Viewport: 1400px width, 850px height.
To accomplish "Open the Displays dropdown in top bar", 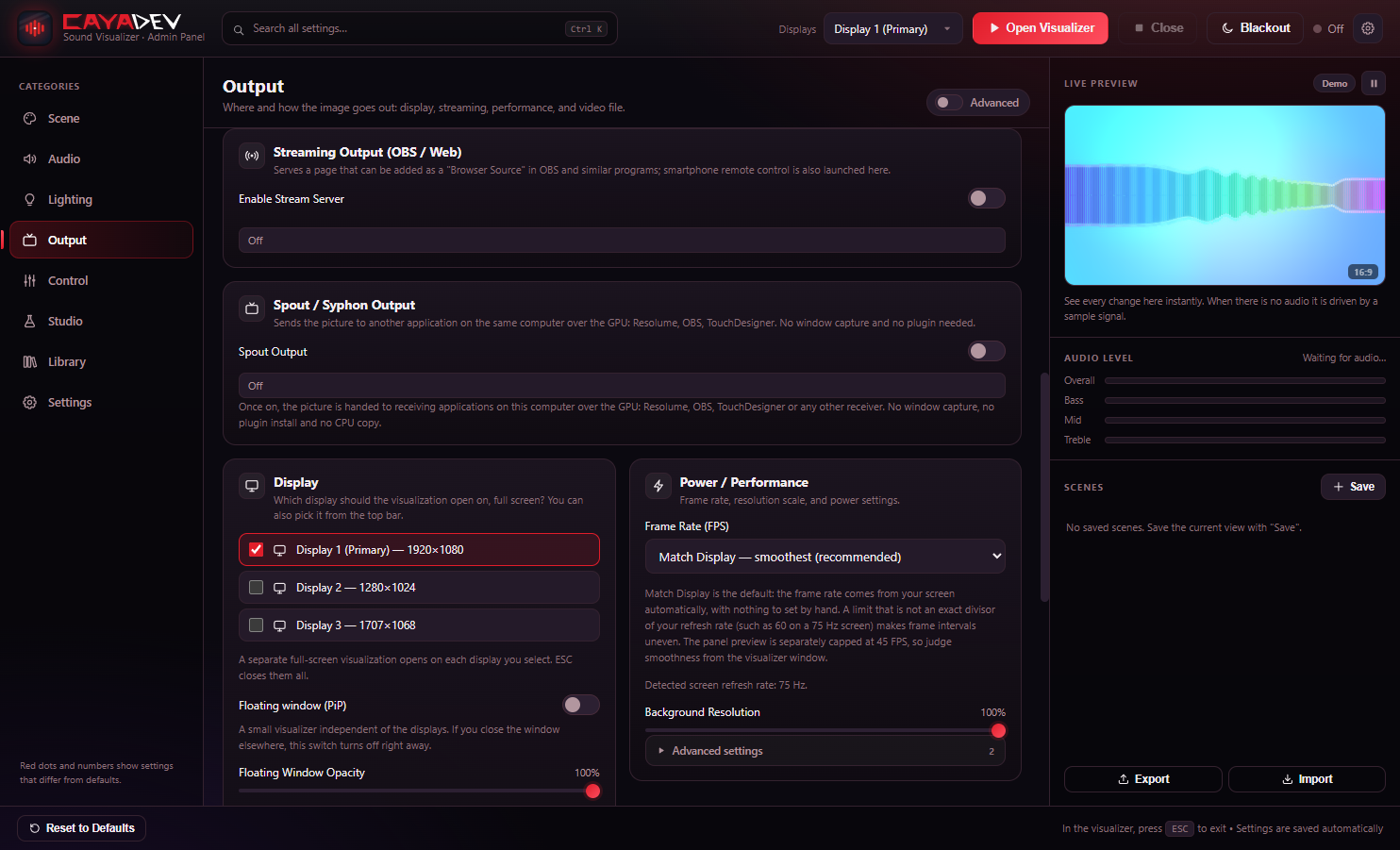I will 892,28.
